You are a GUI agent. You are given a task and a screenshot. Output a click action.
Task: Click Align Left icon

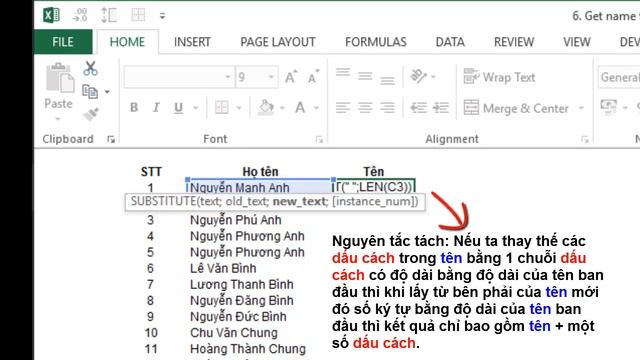pos(343,108)
